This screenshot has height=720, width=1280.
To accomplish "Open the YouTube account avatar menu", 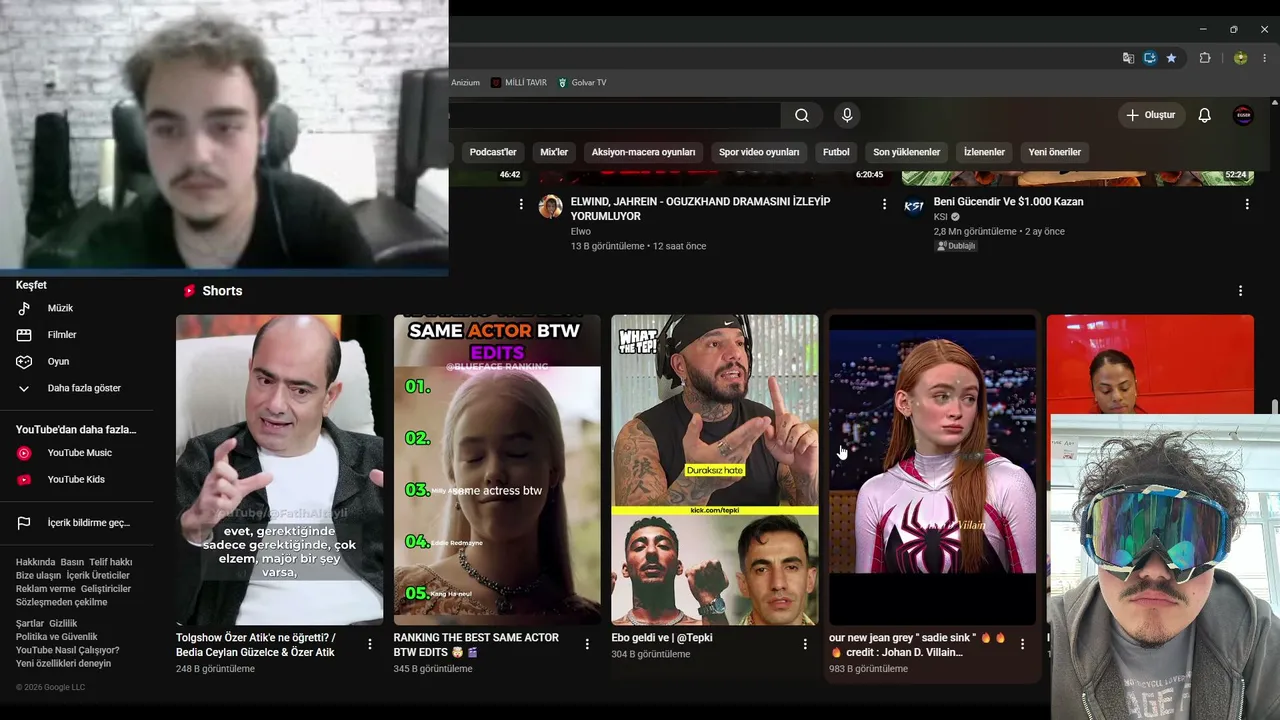I will click(x=1243, y=115).
